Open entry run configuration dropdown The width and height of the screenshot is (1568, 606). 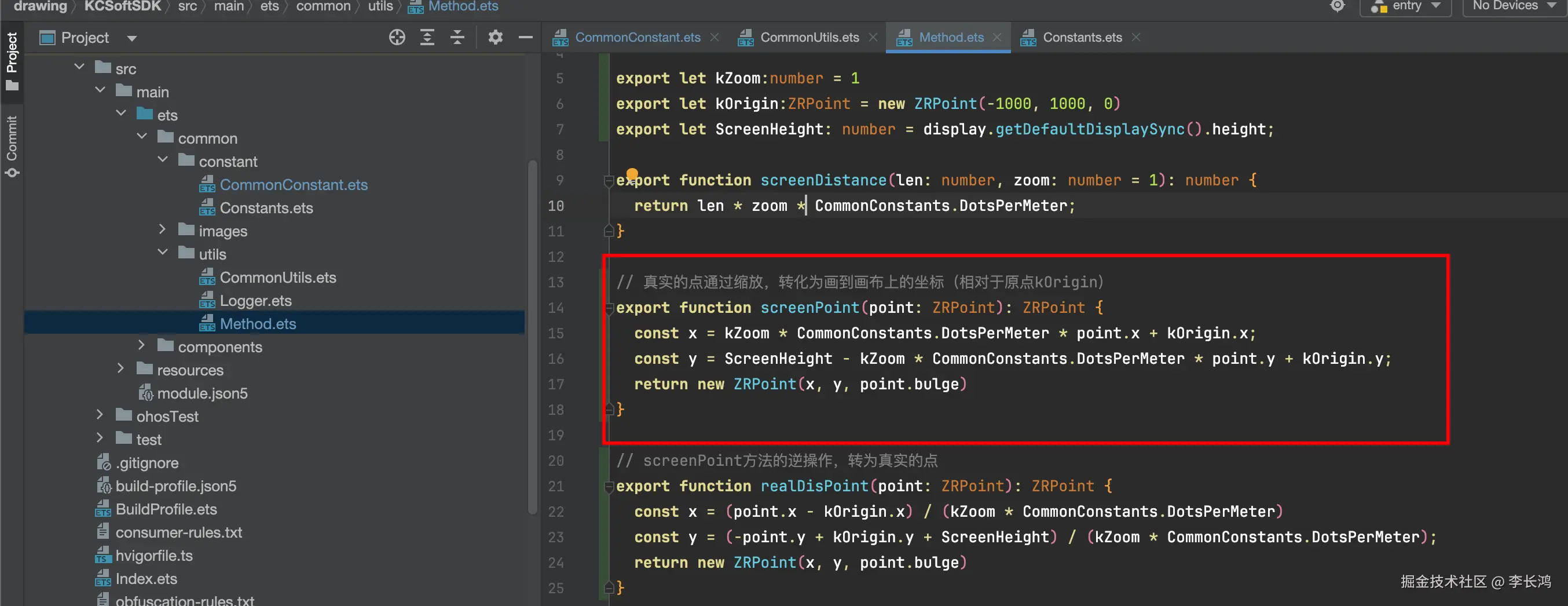[x=1406, y=6]
